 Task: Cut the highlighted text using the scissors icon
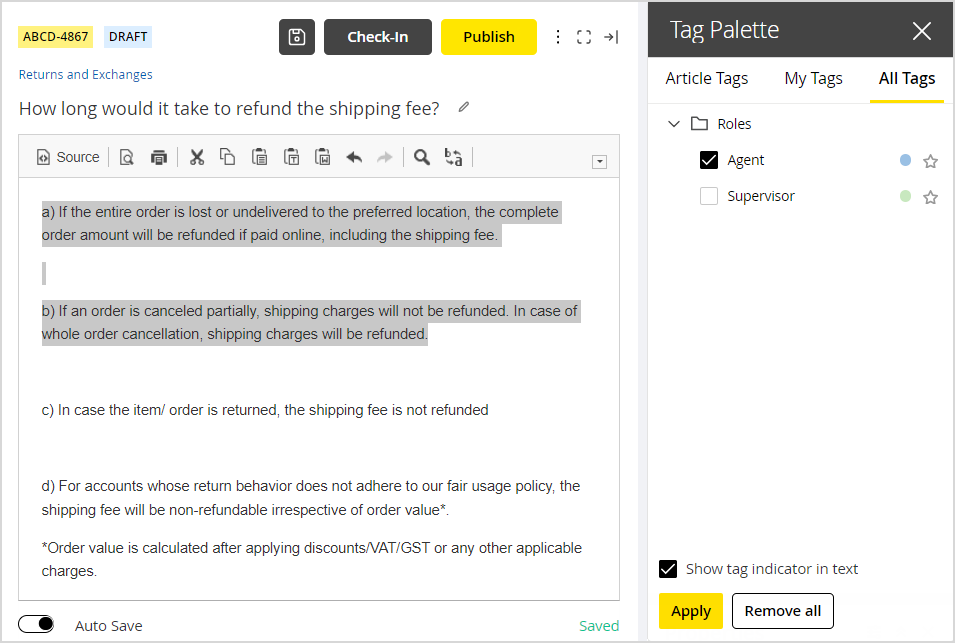click(196, 157)
